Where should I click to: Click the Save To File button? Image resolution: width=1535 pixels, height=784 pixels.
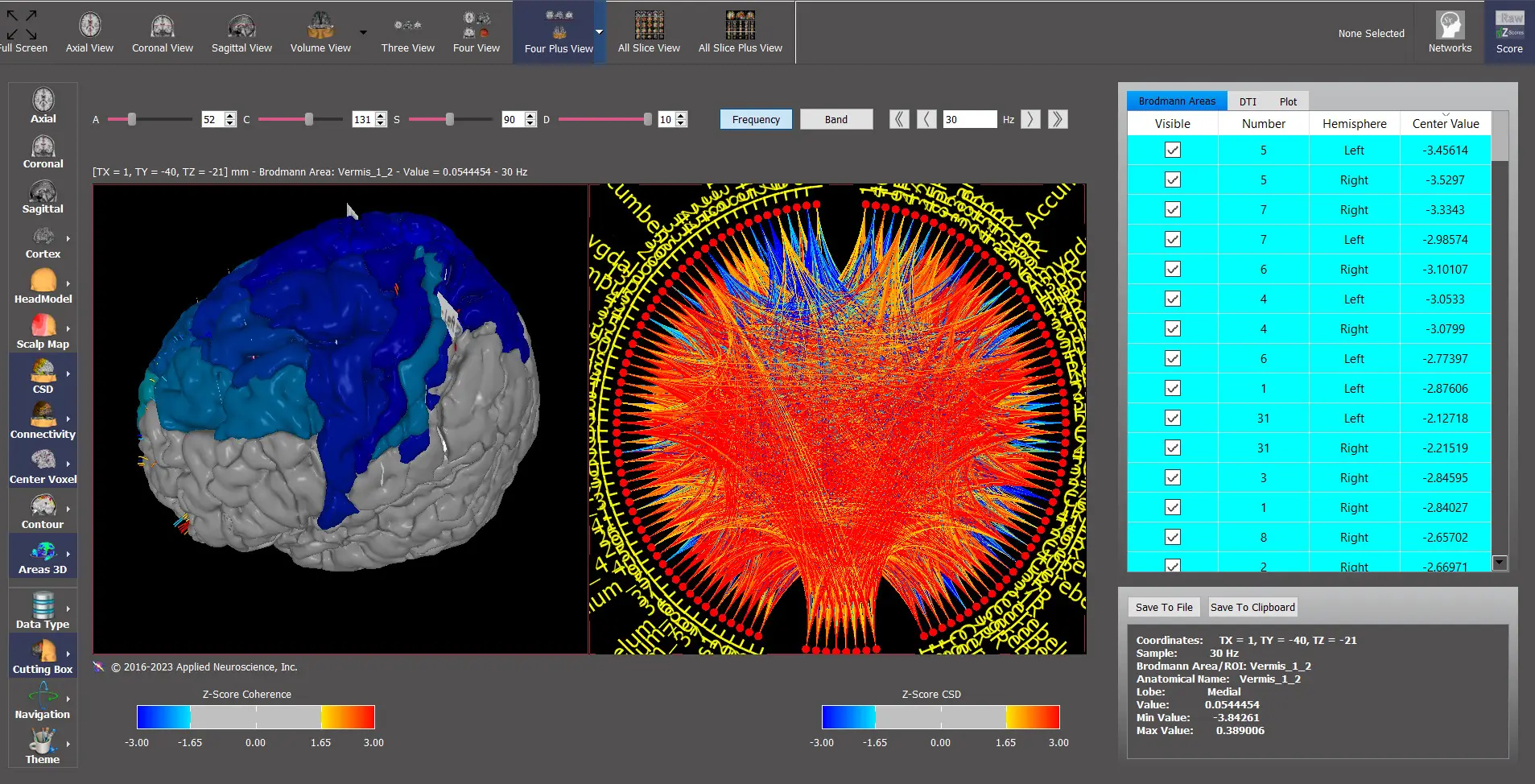1164,608
